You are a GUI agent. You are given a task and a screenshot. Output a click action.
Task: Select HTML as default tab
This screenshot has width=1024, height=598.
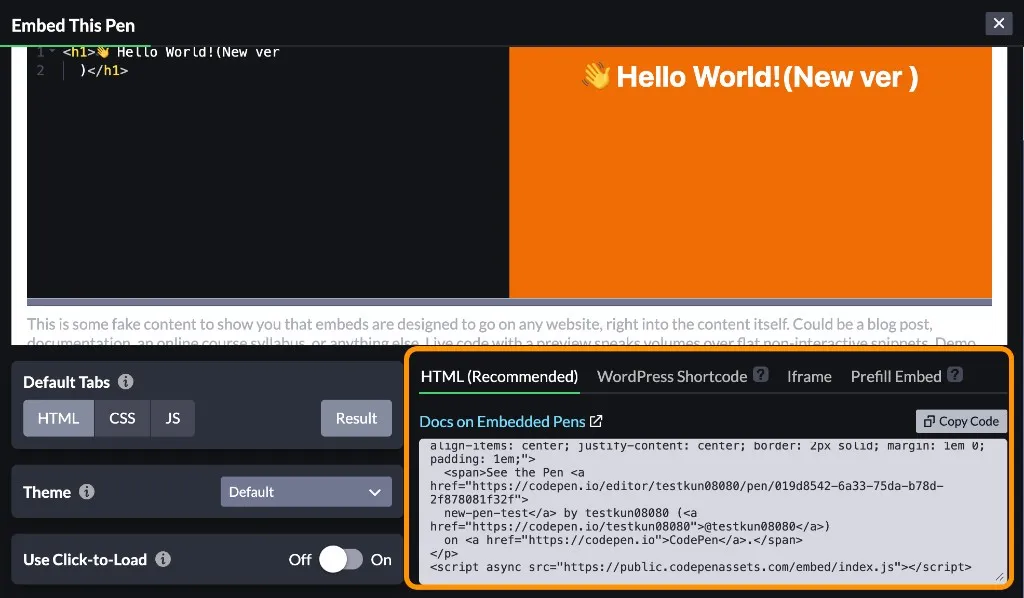(58, 418)
